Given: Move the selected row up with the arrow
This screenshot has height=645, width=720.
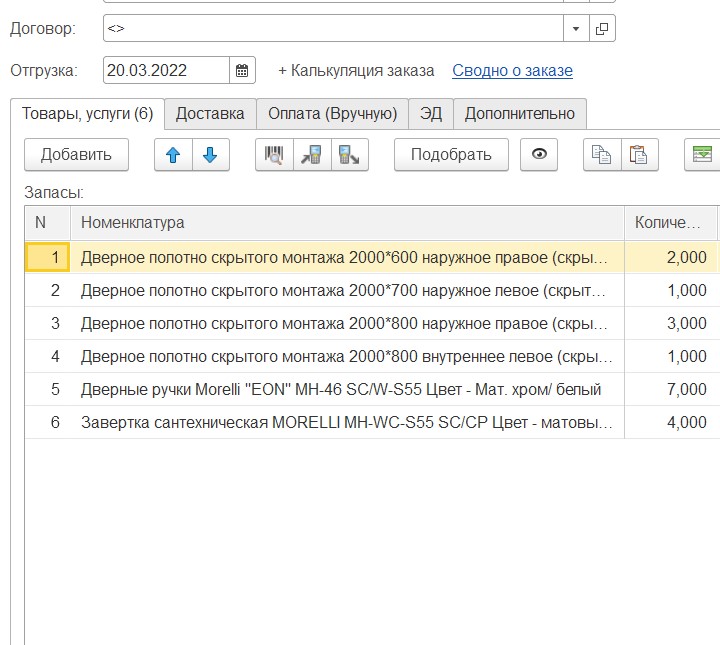Looking at the screenshot, I should (x=173, y=155).
